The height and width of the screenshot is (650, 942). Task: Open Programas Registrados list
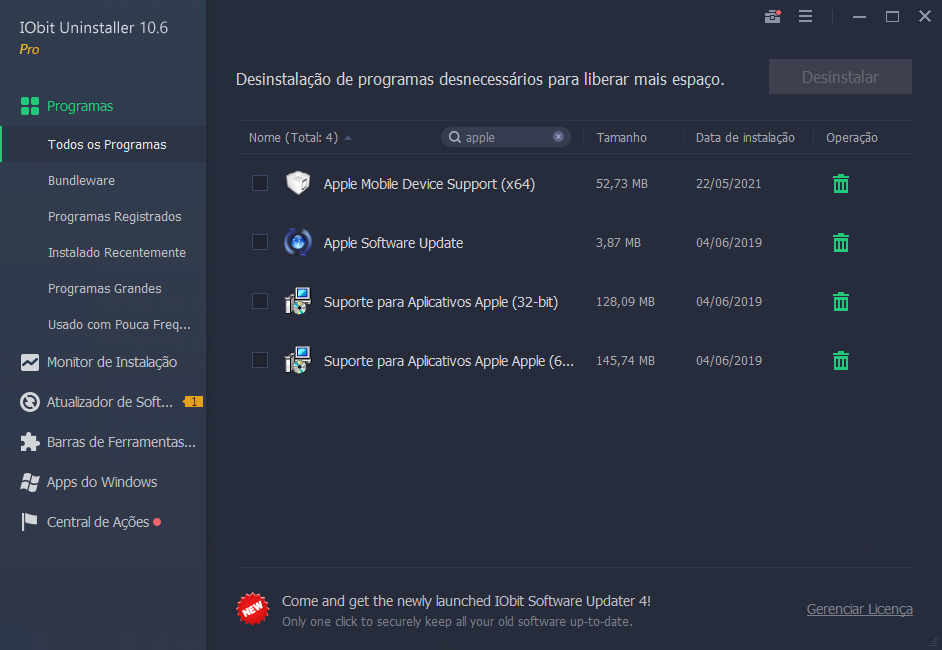(x=115, y=217)
